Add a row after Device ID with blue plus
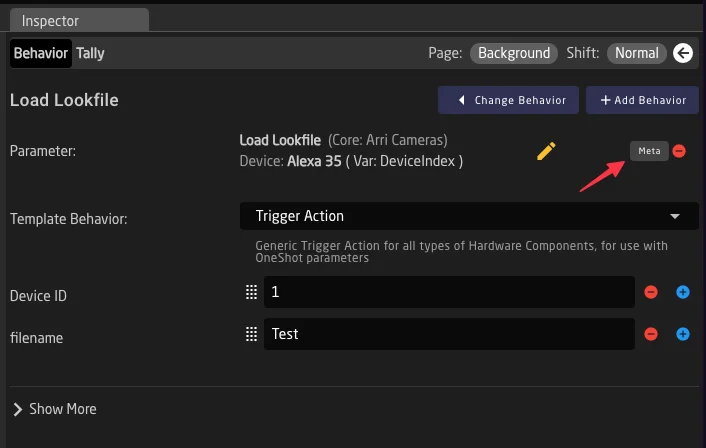 coord(683,292)
